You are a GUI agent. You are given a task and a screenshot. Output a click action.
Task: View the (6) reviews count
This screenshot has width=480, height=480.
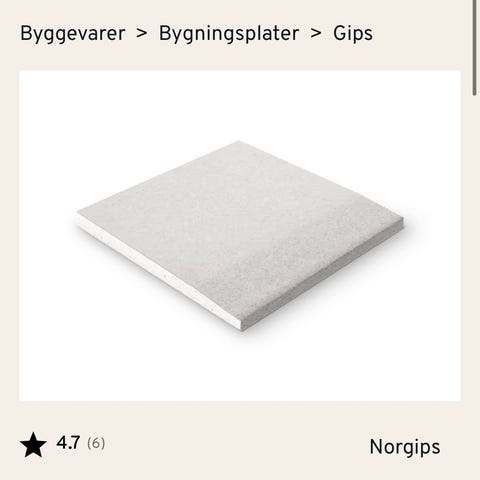coord(96,444)
